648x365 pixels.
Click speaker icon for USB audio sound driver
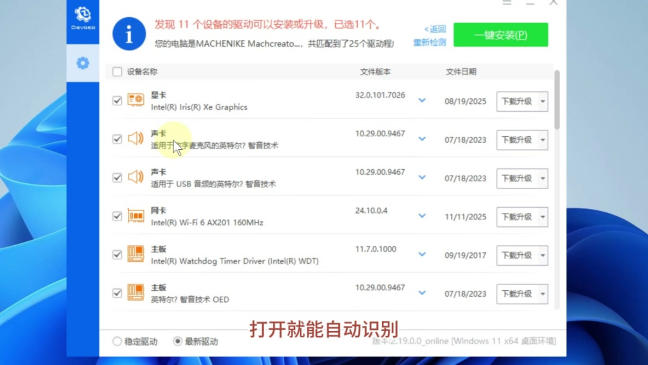coord(136,177)
